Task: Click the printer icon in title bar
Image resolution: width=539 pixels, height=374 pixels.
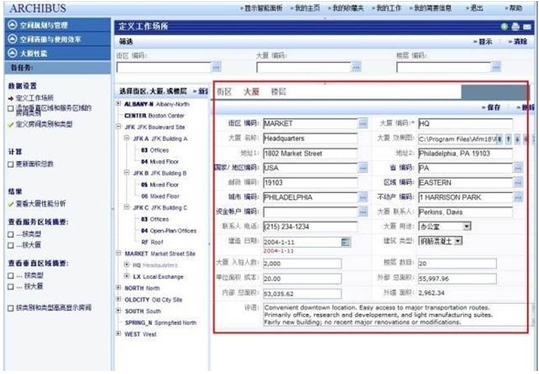Action: coord(515,26)
